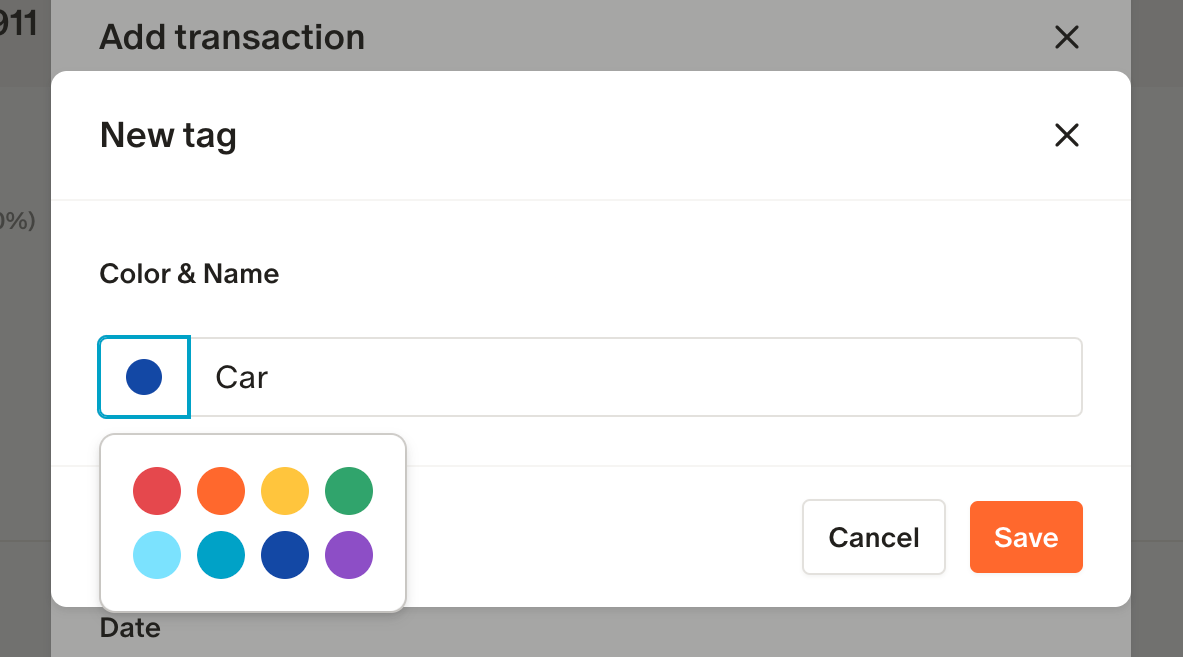This screenshot has width=1183, height=657.
Task: Save the new Car tag
Action: 1026,537
